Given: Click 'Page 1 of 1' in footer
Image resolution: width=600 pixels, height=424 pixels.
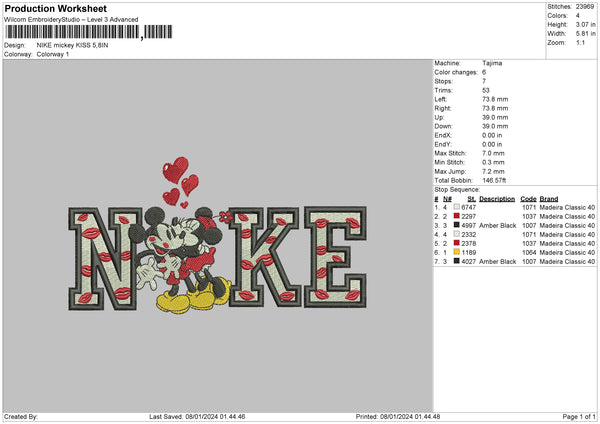Looking at the screenshot, I should 579,416.
